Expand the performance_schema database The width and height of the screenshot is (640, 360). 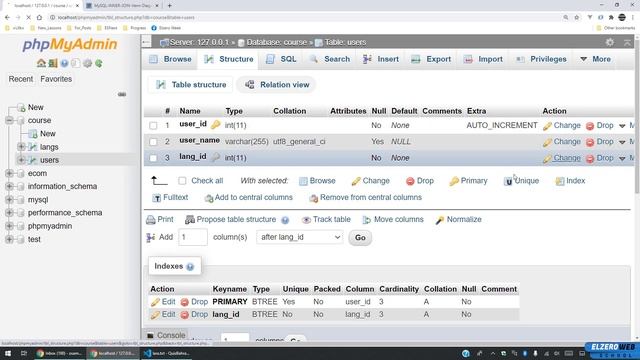click(x=9, y=213)
